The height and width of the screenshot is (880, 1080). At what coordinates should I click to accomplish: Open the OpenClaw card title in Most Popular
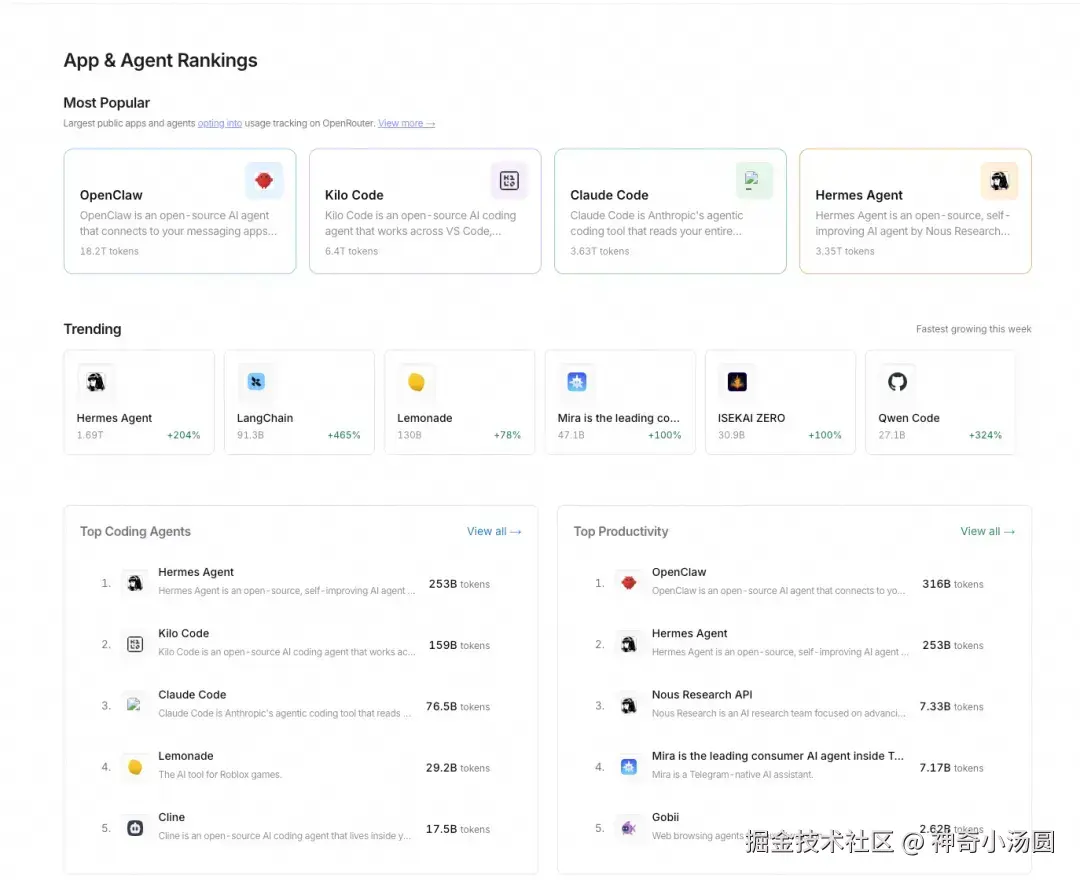point(111,195)
